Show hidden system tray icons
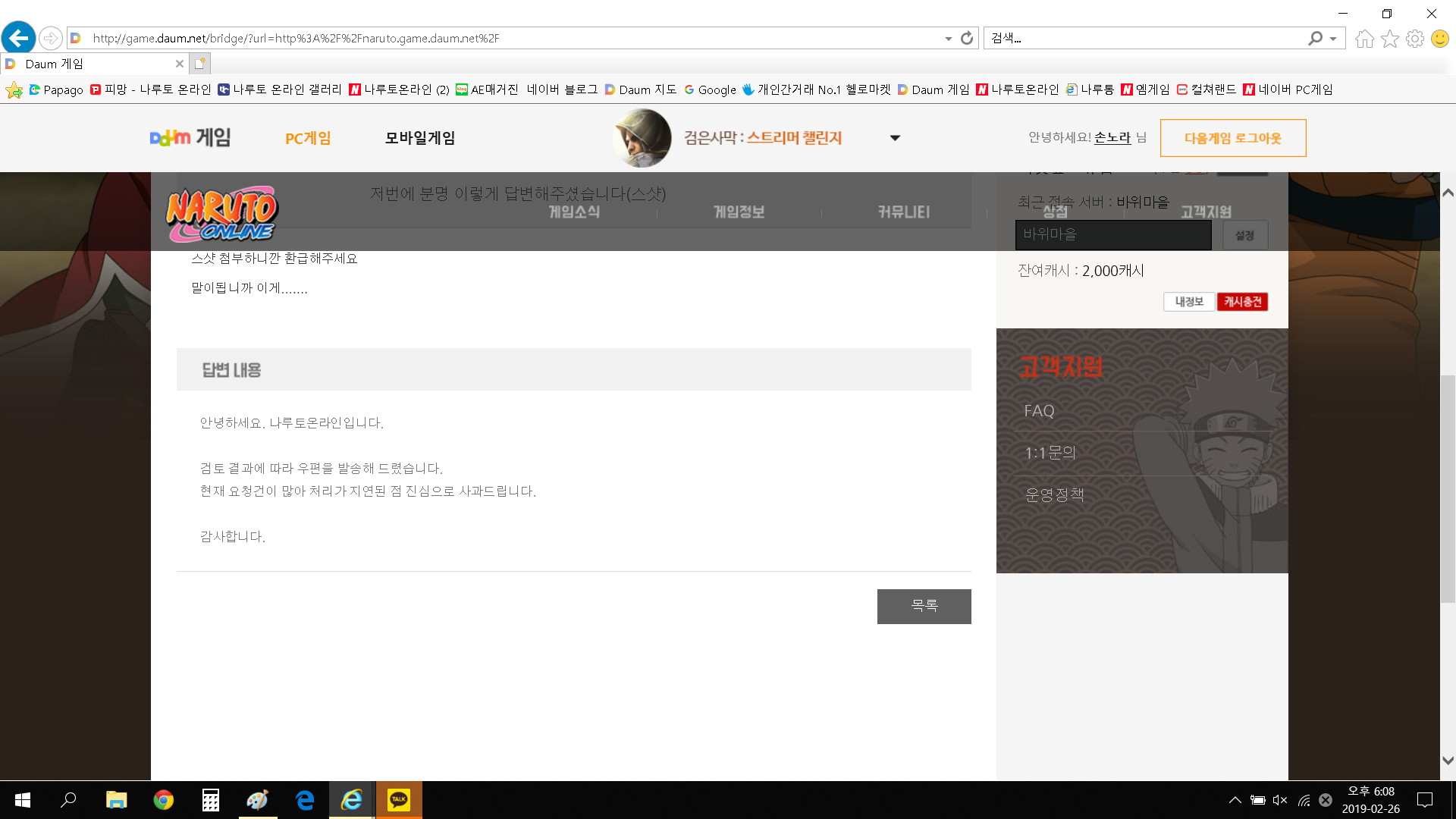1456x819 pixels. pyautogui.click(x=1235, y=800)
